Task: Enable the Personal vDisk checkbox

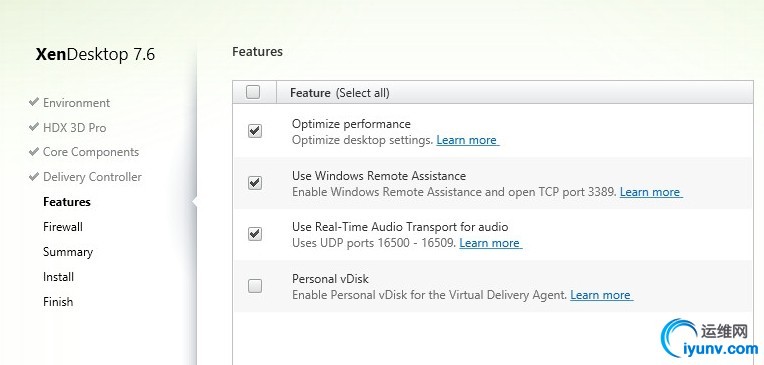Action: [x=255, y=286]
